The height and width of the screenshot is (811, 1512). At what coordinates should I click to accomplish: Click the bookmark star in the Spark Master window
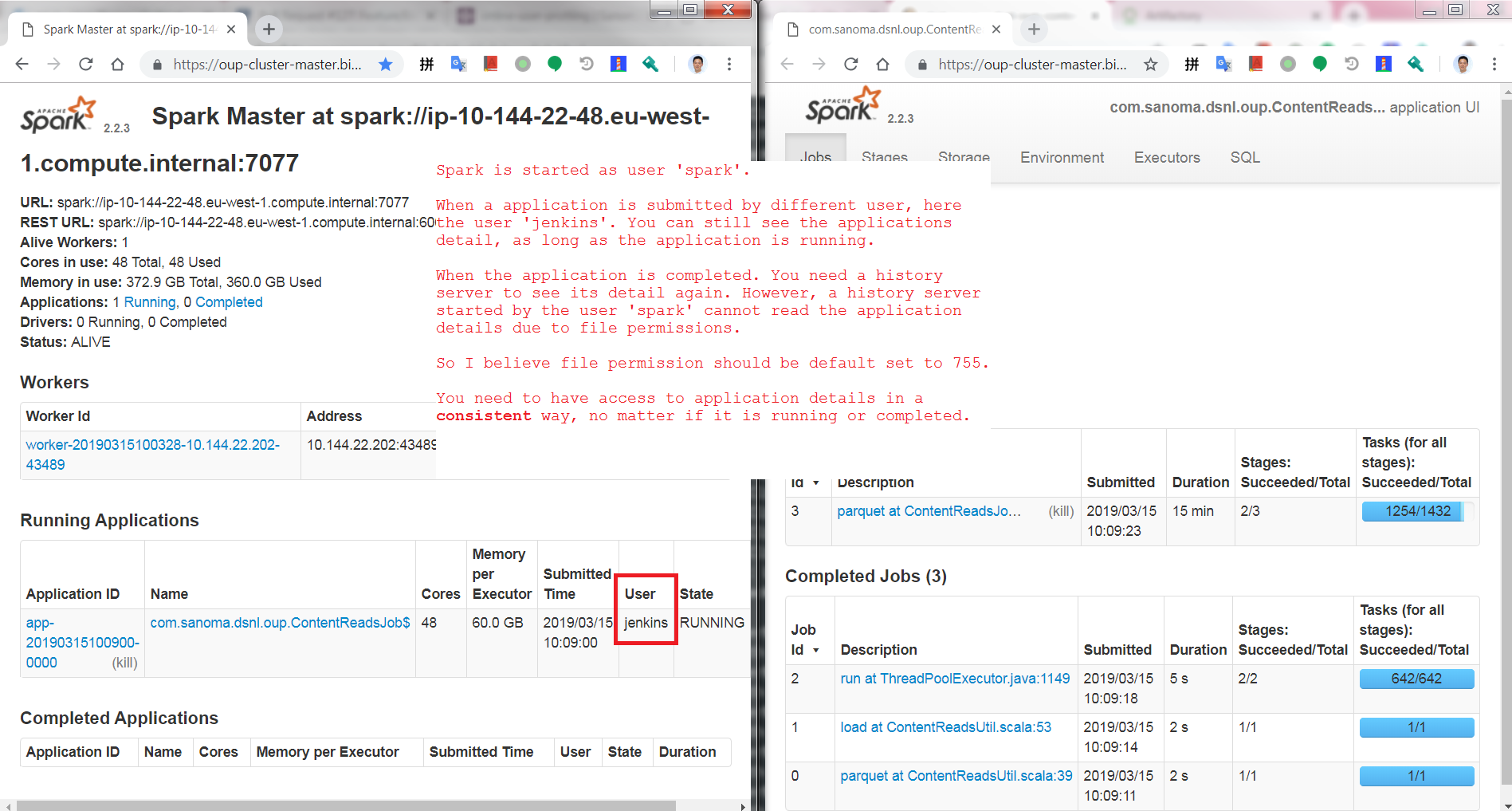386,65
